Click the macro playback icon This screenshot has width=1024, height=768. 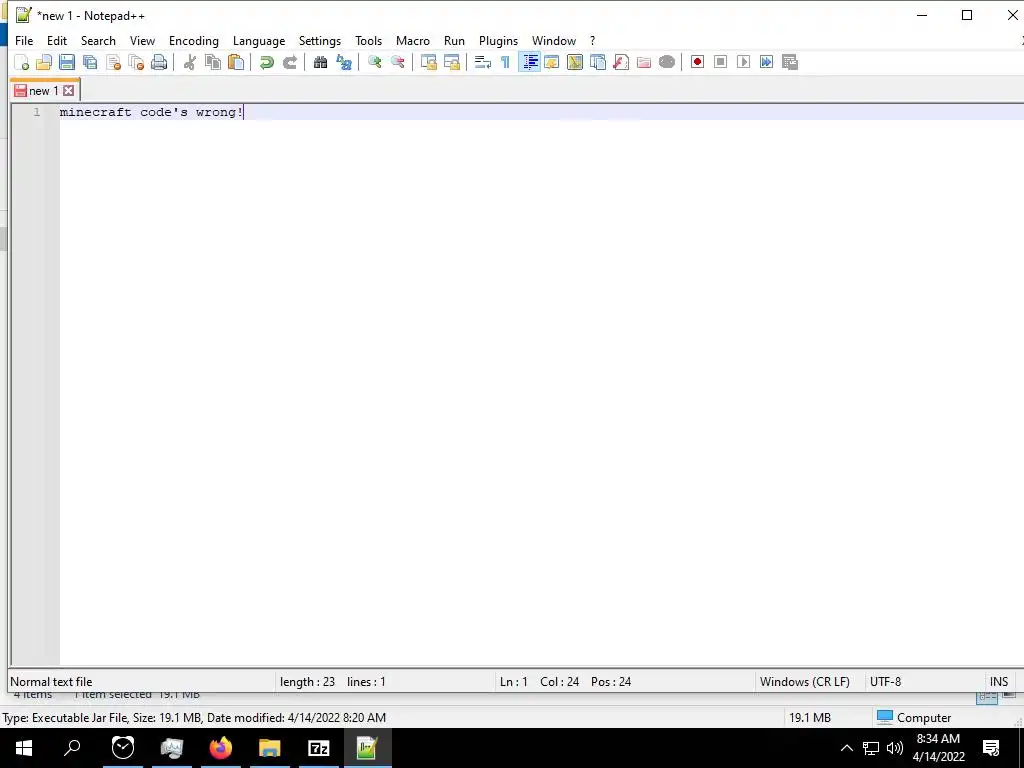[743, 62]
